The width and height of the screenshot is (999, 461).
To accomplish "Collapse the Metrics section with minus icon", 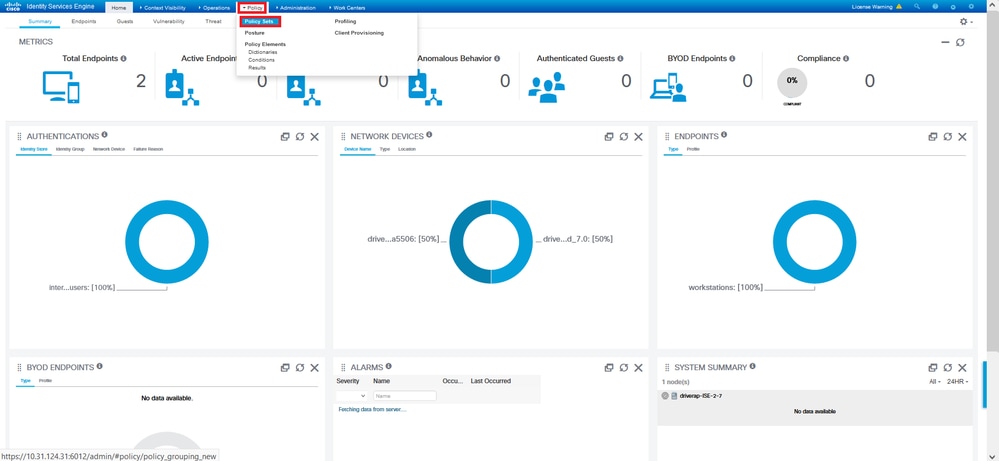I will 945,42.
